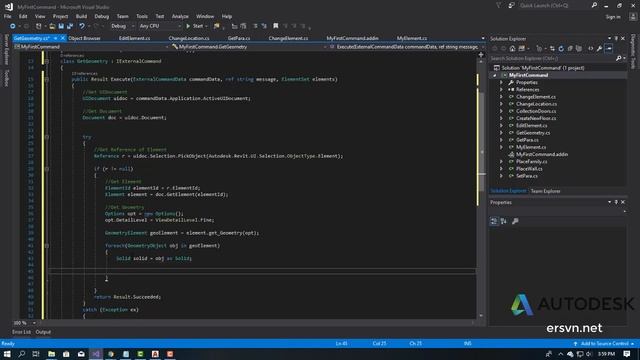Click Solution Explorer Collapse All icon

(x=570, y=49)
